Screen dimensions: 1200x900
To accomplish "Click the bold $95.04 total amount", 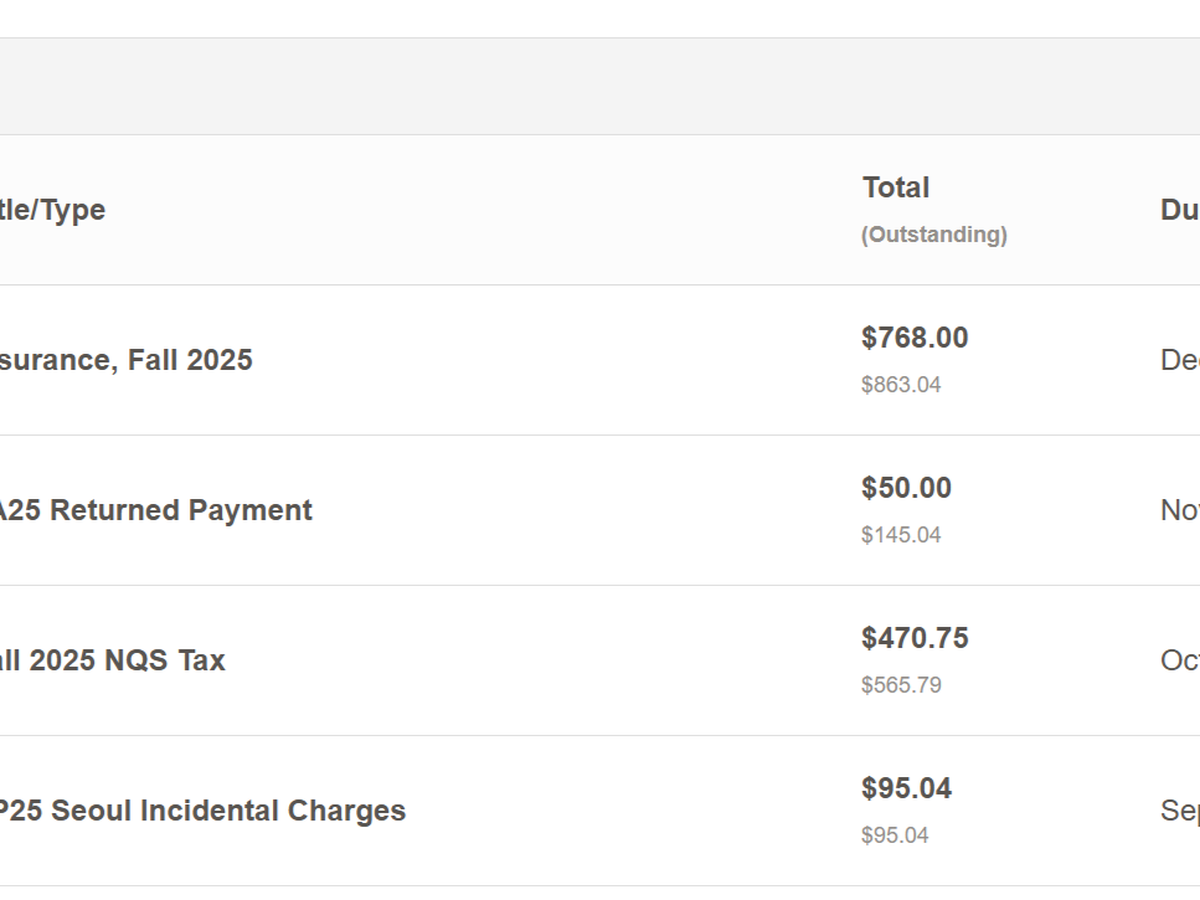I will 906,788.
